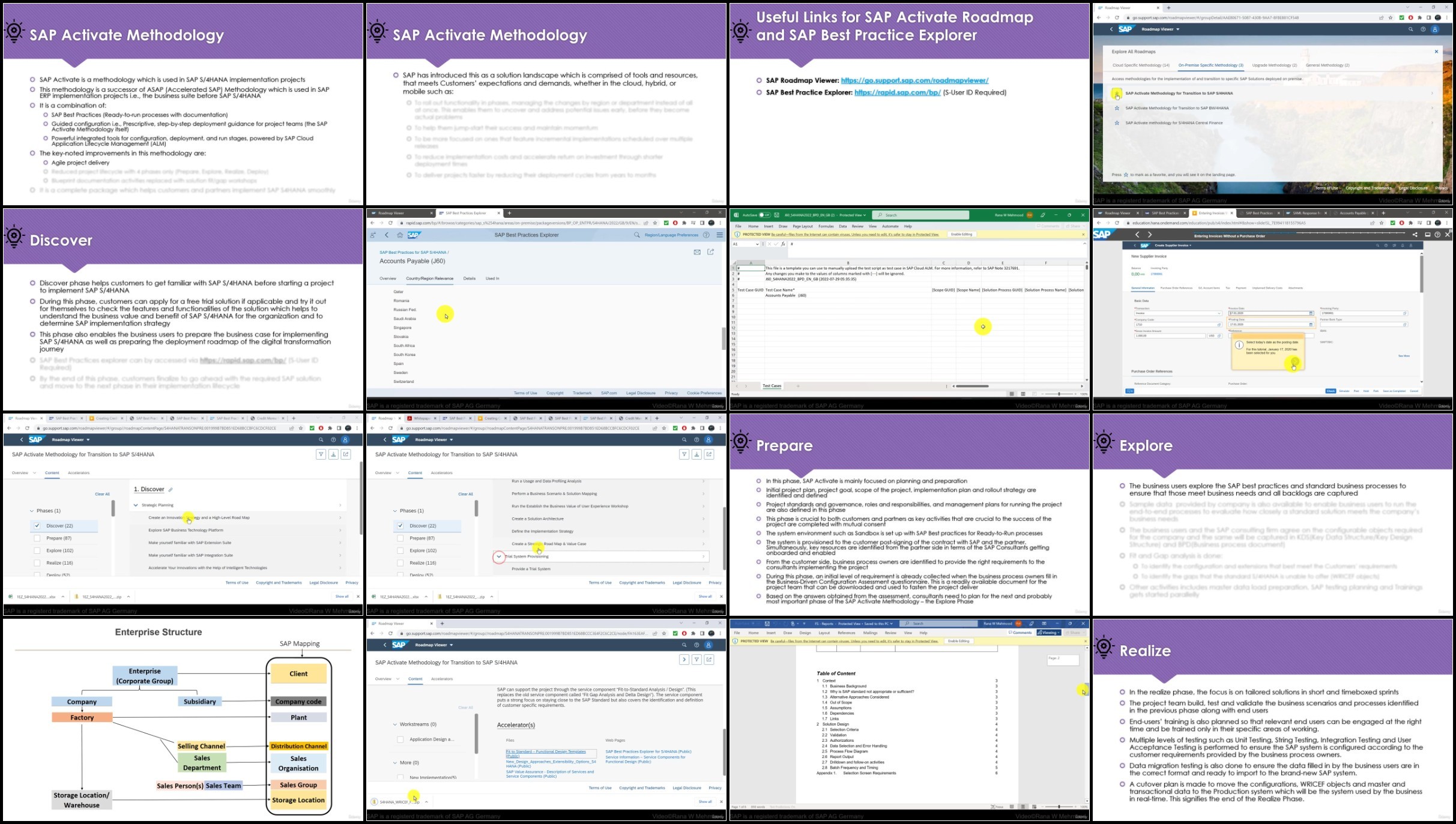The image size is (1456, 824).
Task: Adjust the Excel zoom slider
Action: point(1059,394)
